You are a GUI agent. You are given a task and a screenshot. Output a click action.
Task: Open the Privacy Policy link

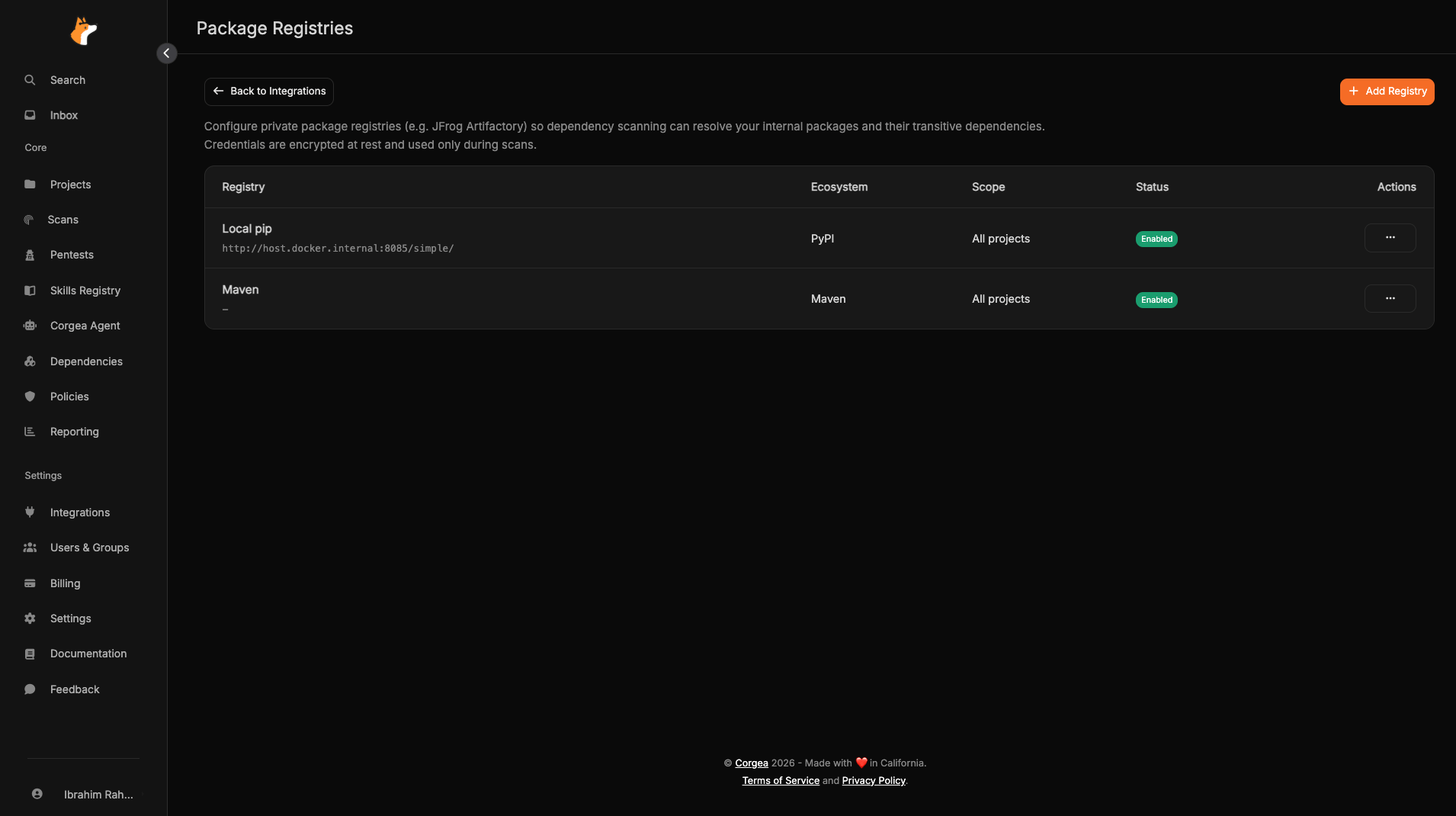(874, 781)
